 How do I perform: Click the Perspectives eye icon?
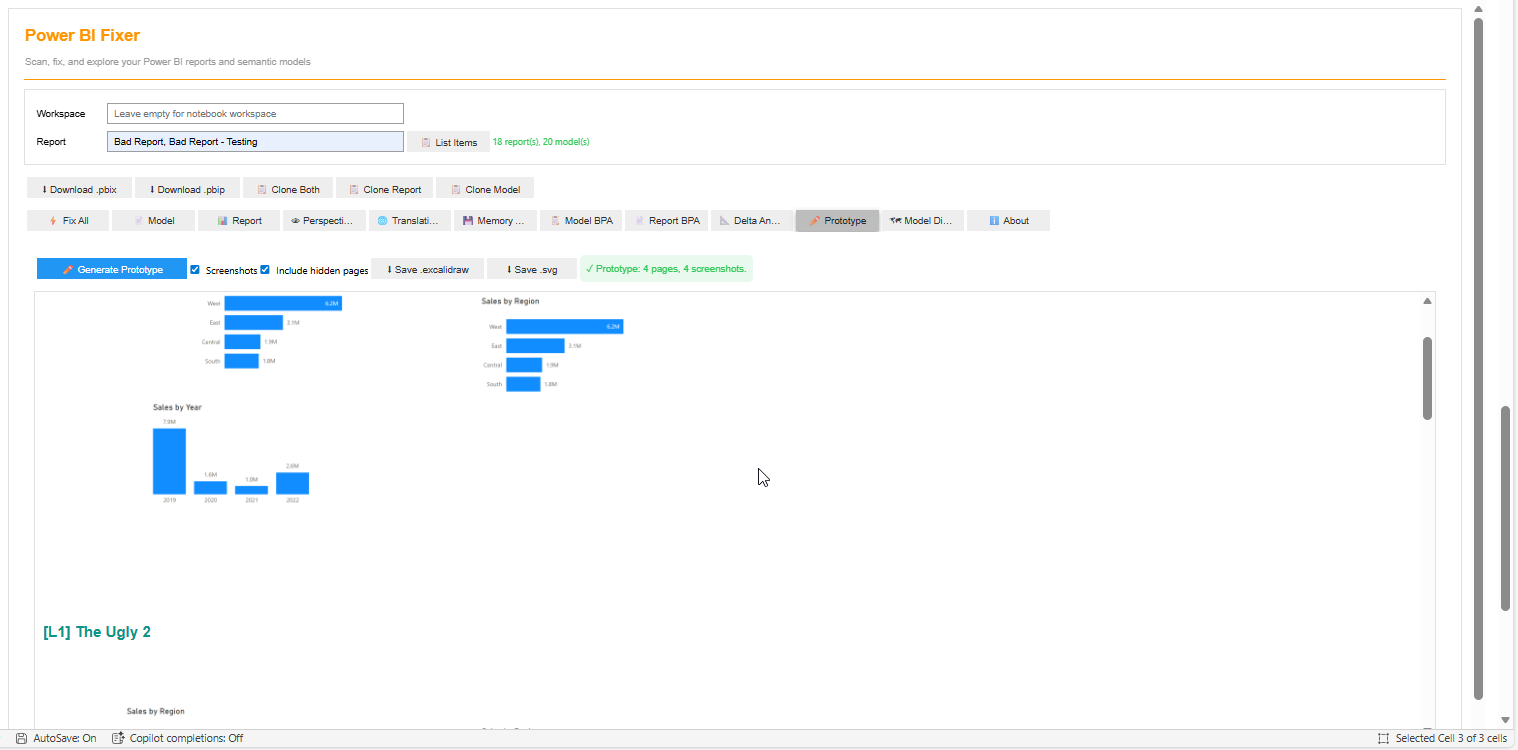tap(294, 220)
